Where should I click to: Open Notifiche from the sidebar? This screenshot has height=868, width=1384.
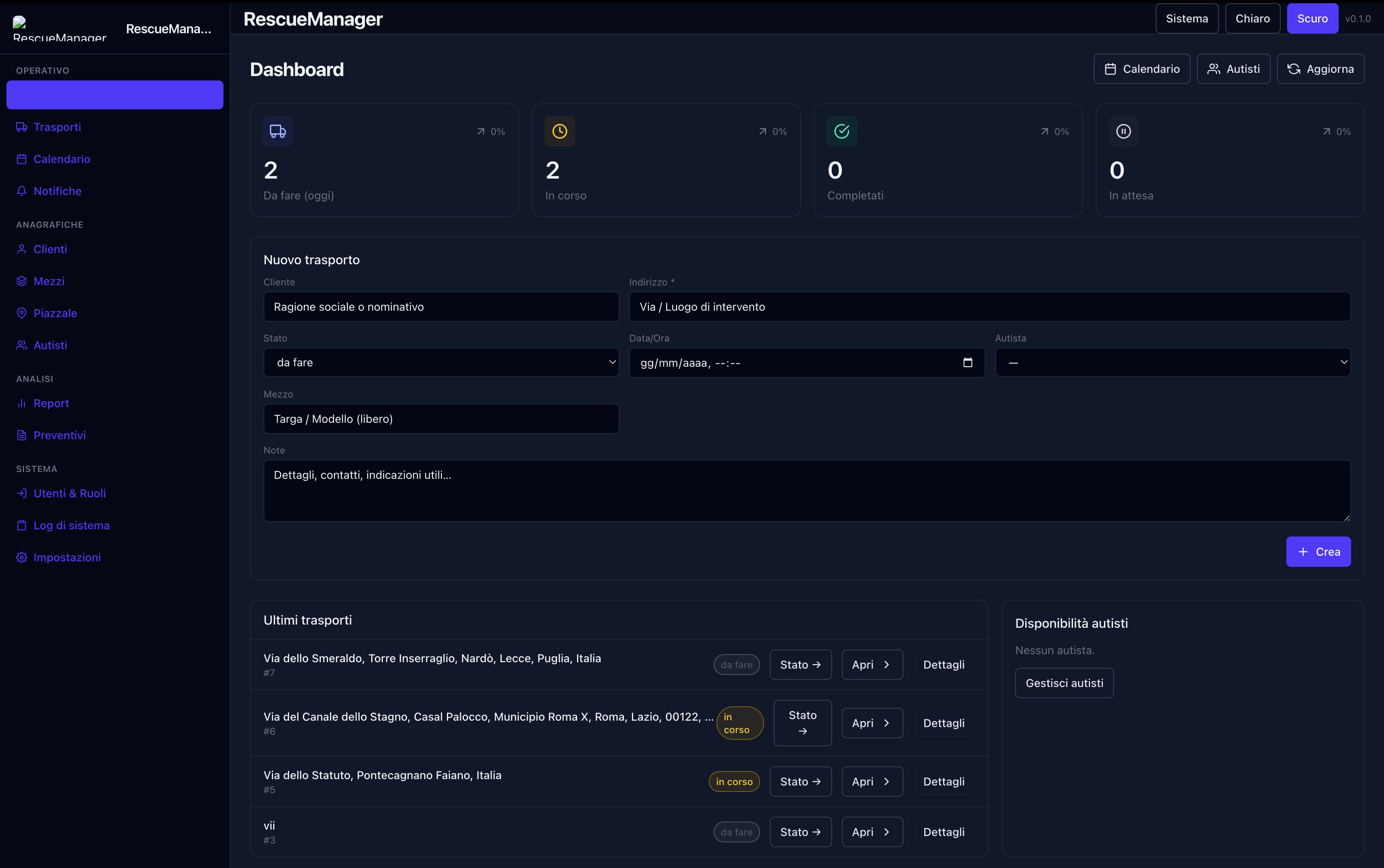point(57,191)
